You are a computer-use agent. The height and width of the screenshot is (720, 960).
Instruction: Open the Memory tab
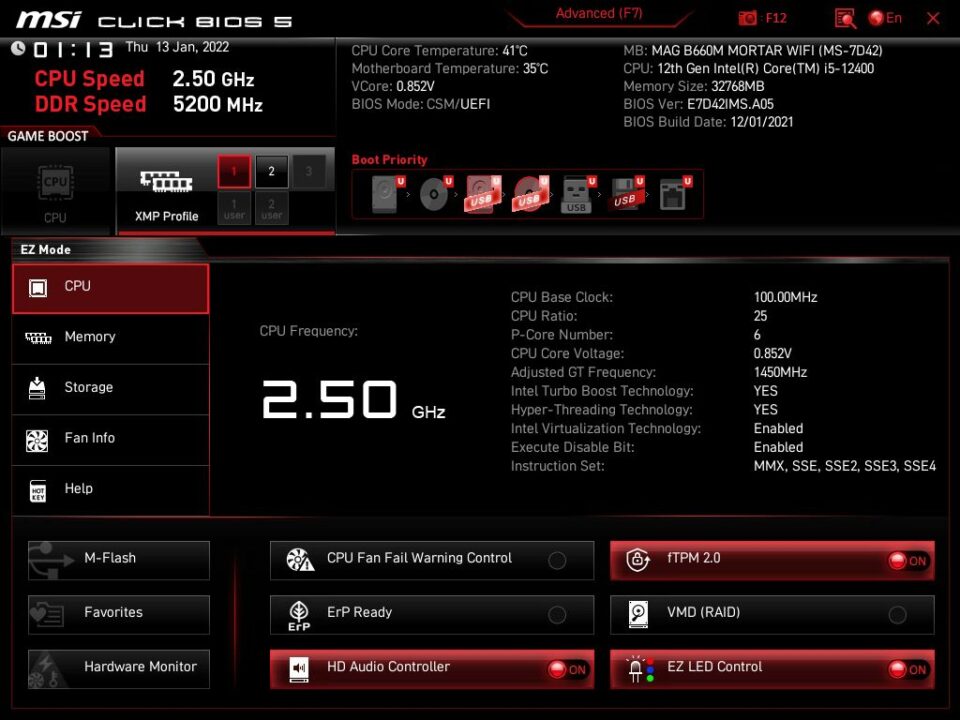pos(111,338)
